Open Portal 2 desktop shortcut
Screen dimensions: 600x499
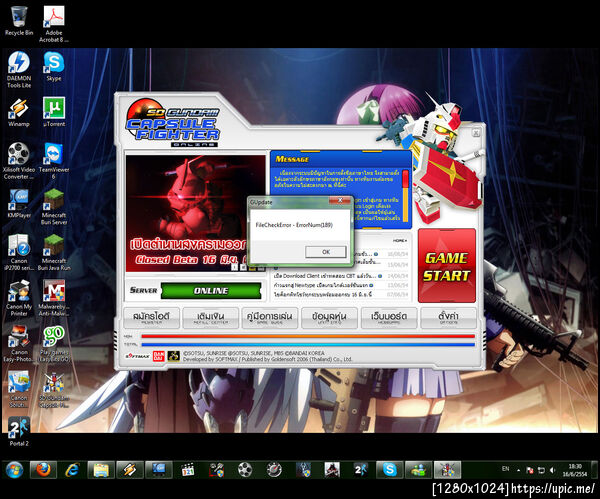(19, 432)
